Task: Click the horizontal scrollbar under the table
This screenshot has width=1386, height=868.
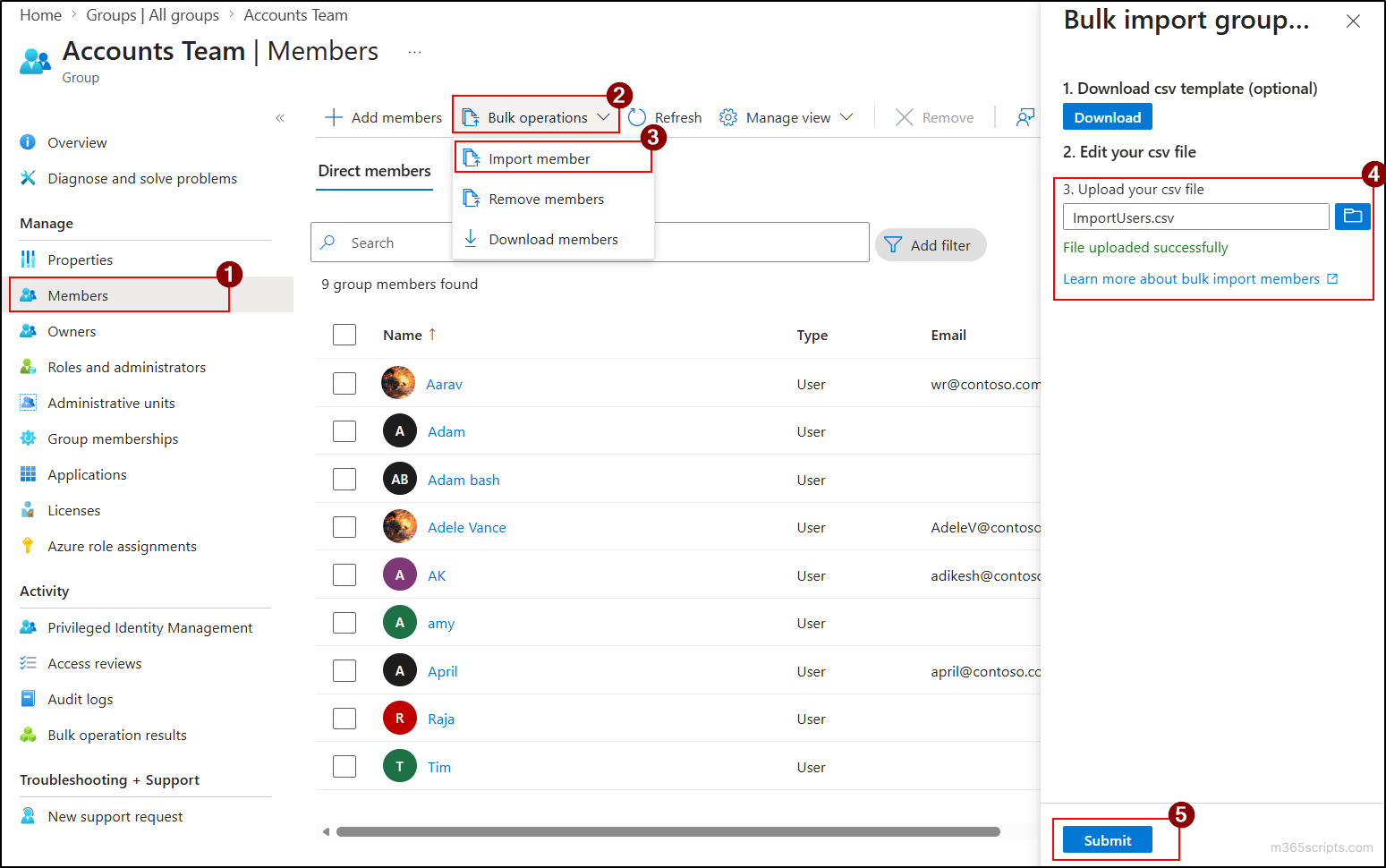Action: (x=667, y=831)
